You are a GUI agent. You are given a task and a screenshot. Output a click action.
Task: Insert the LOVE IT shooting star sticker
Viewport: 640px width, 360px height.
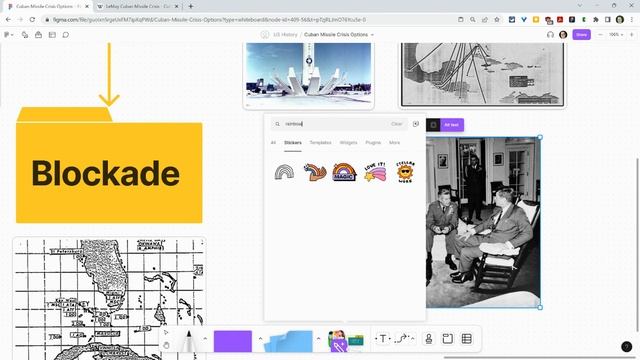pyautogui.click(x=375, y=172)
